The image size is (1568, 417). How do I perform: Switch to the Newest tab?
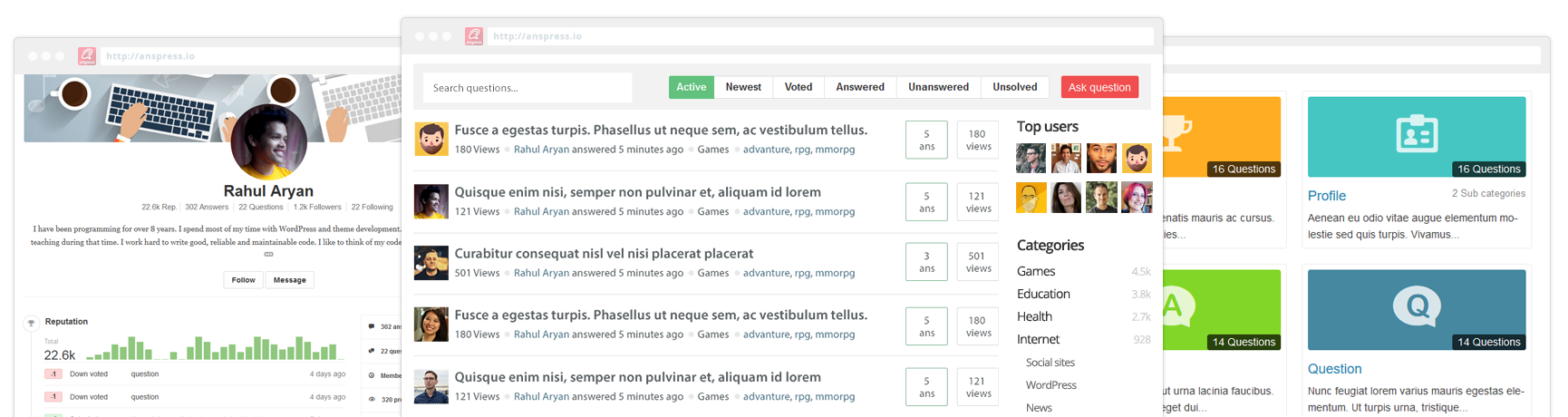[743, 87]
